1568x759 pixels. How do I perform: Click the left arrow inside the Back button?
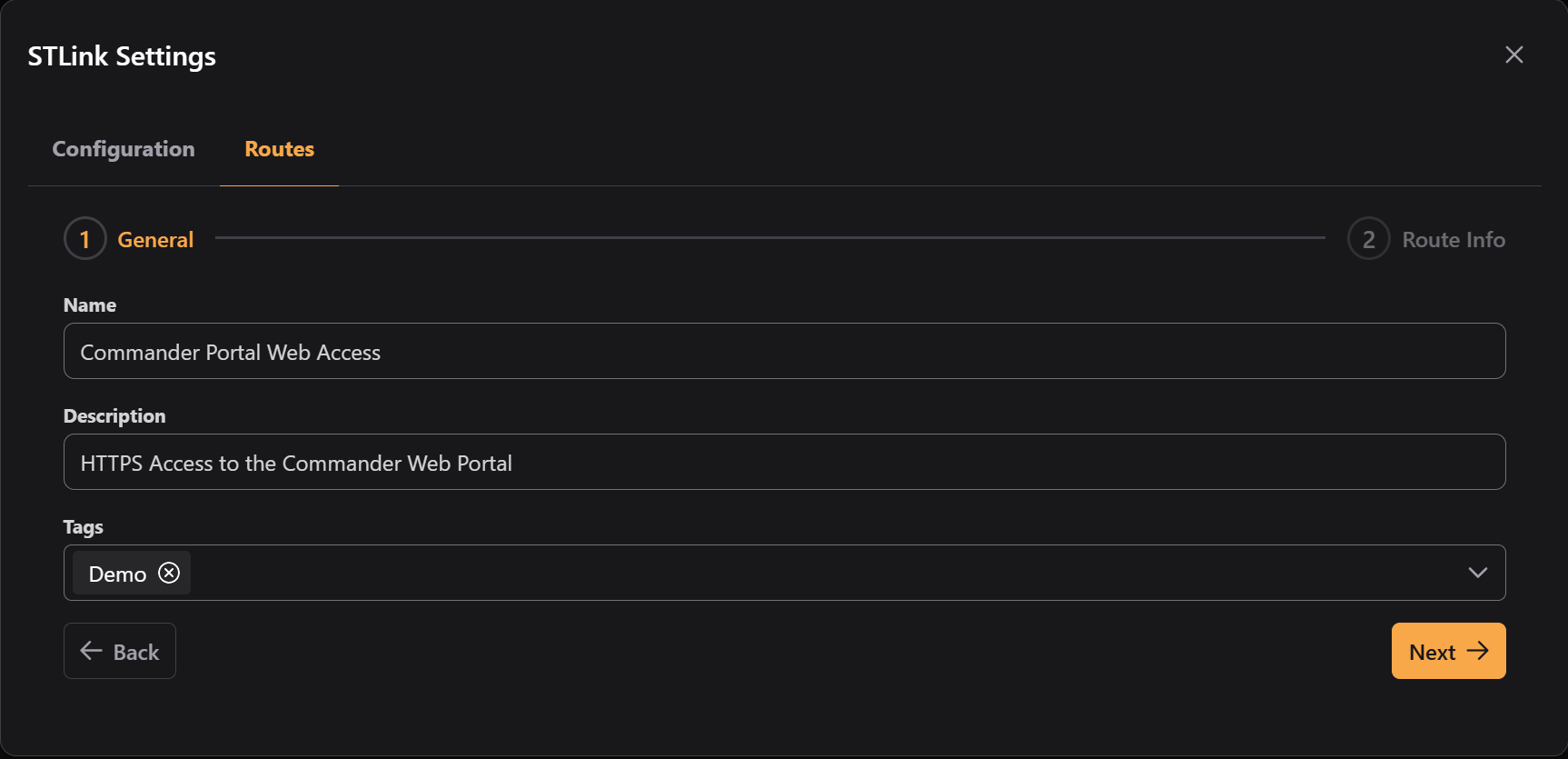89,651
